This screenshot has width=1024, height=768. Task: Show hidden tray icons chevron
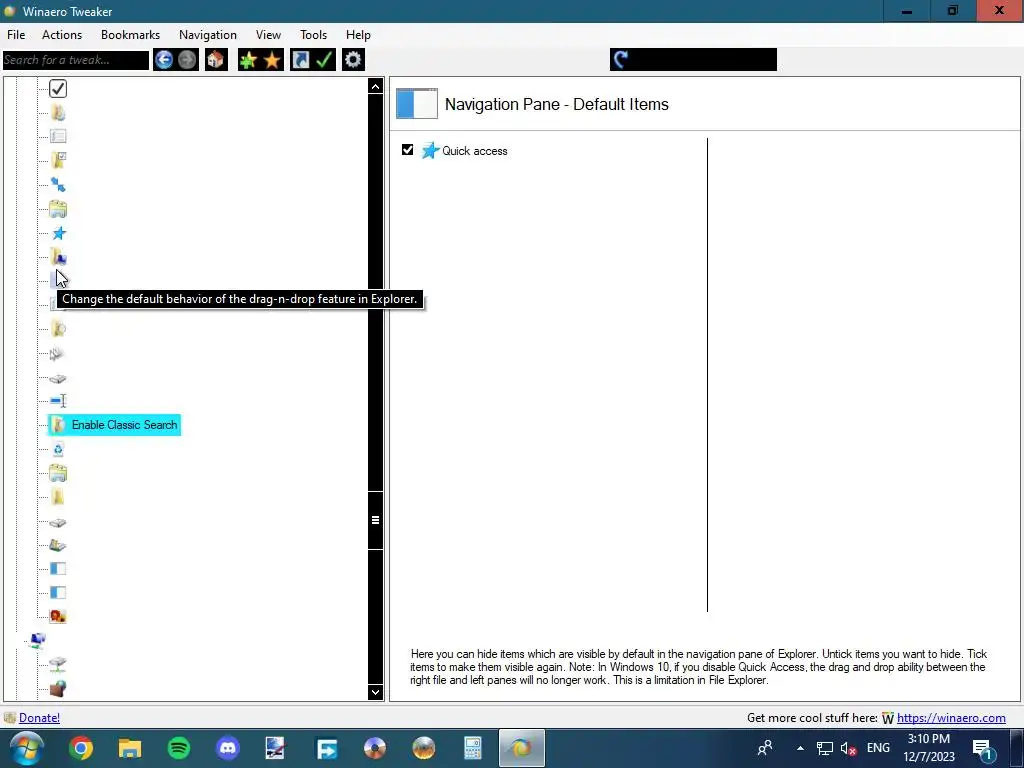tap(800, 748)
